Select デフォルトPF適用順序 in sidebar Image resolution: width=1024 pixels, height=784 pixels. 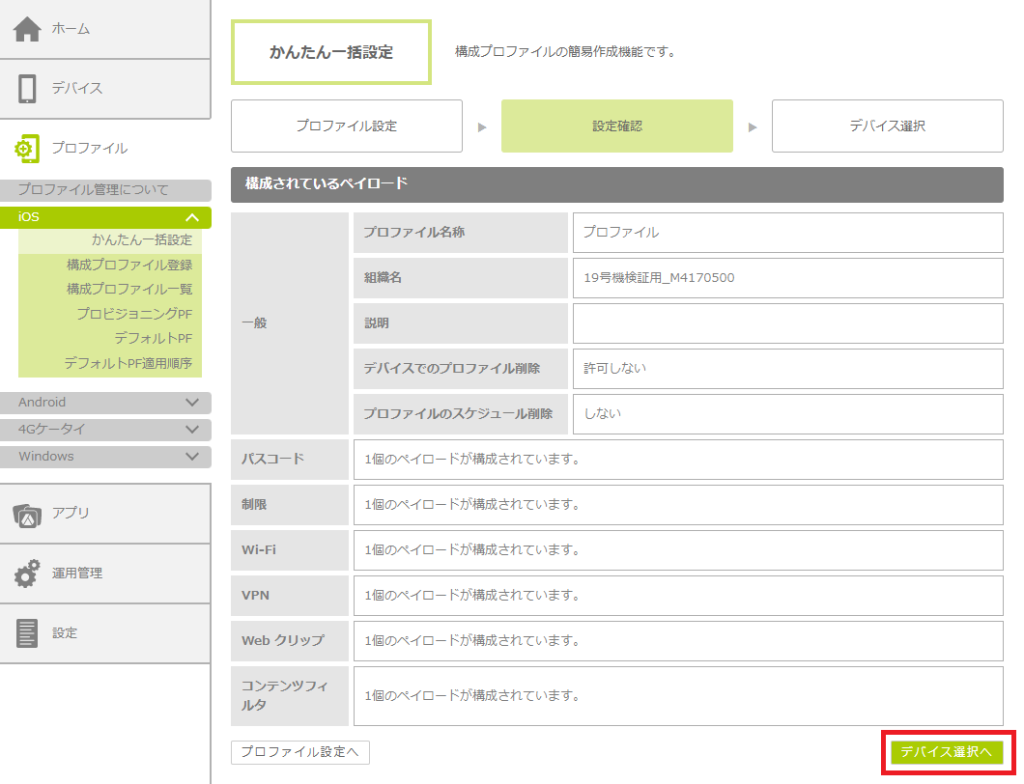tap(127, 363)
